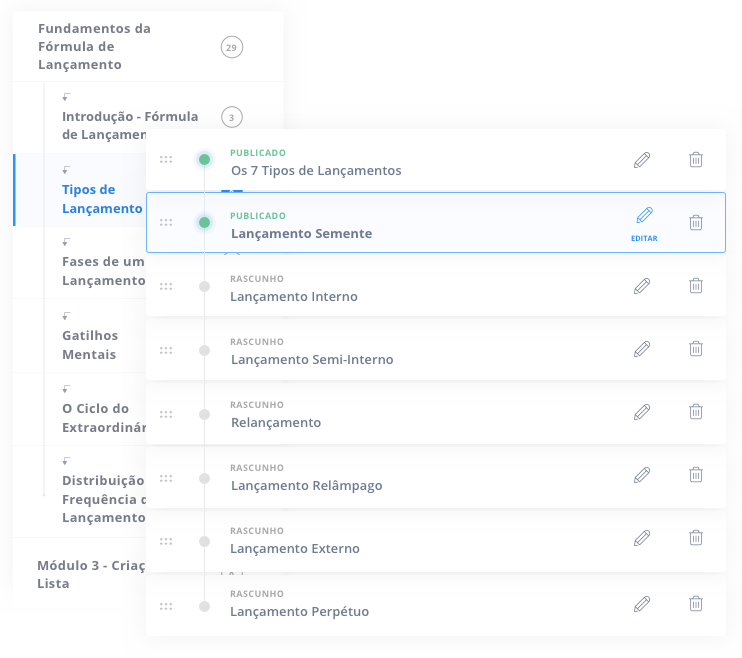
Task: Toggle the green published status dot of Lançamento Semente
Action: [x=204, y=222]
